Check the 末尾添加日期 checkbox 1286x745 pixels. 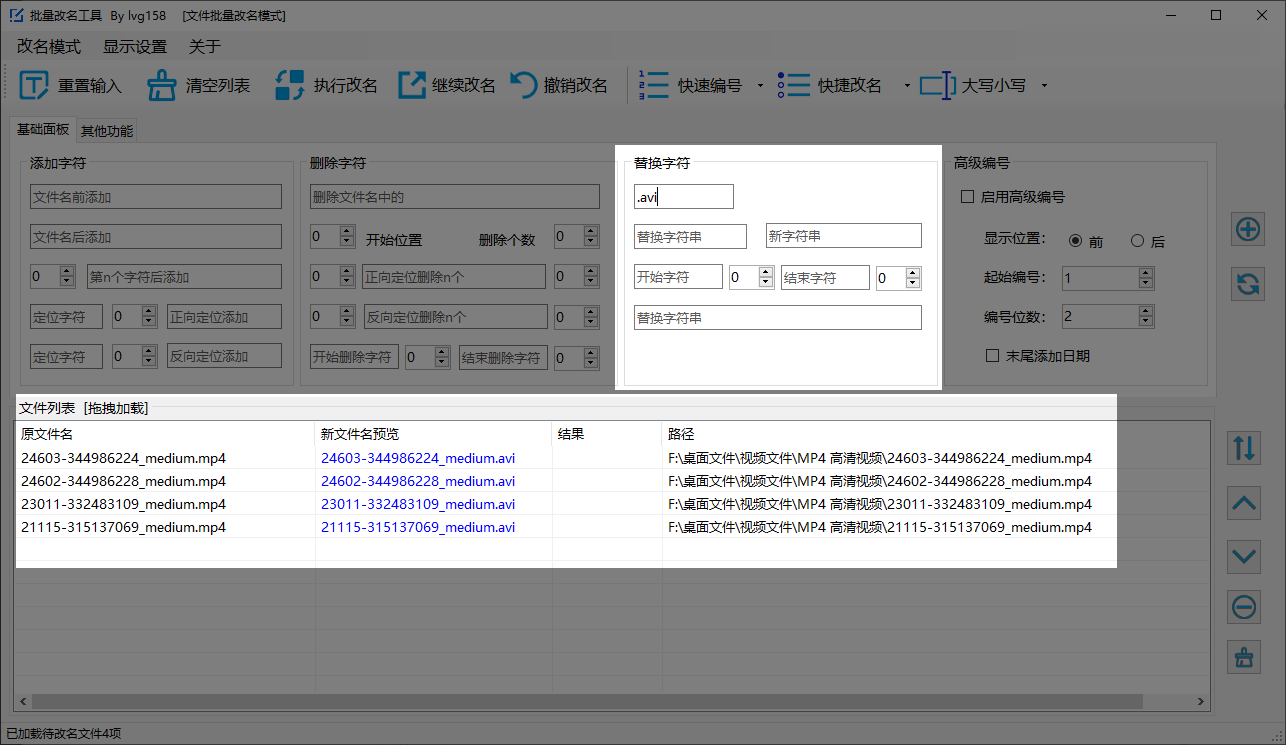993,355
